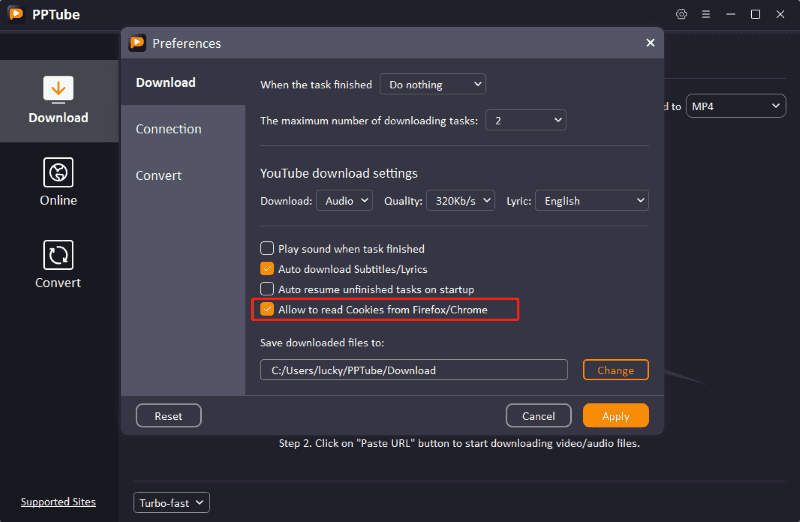The height and width of the screenshot is (522, 800).
Task: Click the YouTube download settings heading
Action: pos(339,173)
